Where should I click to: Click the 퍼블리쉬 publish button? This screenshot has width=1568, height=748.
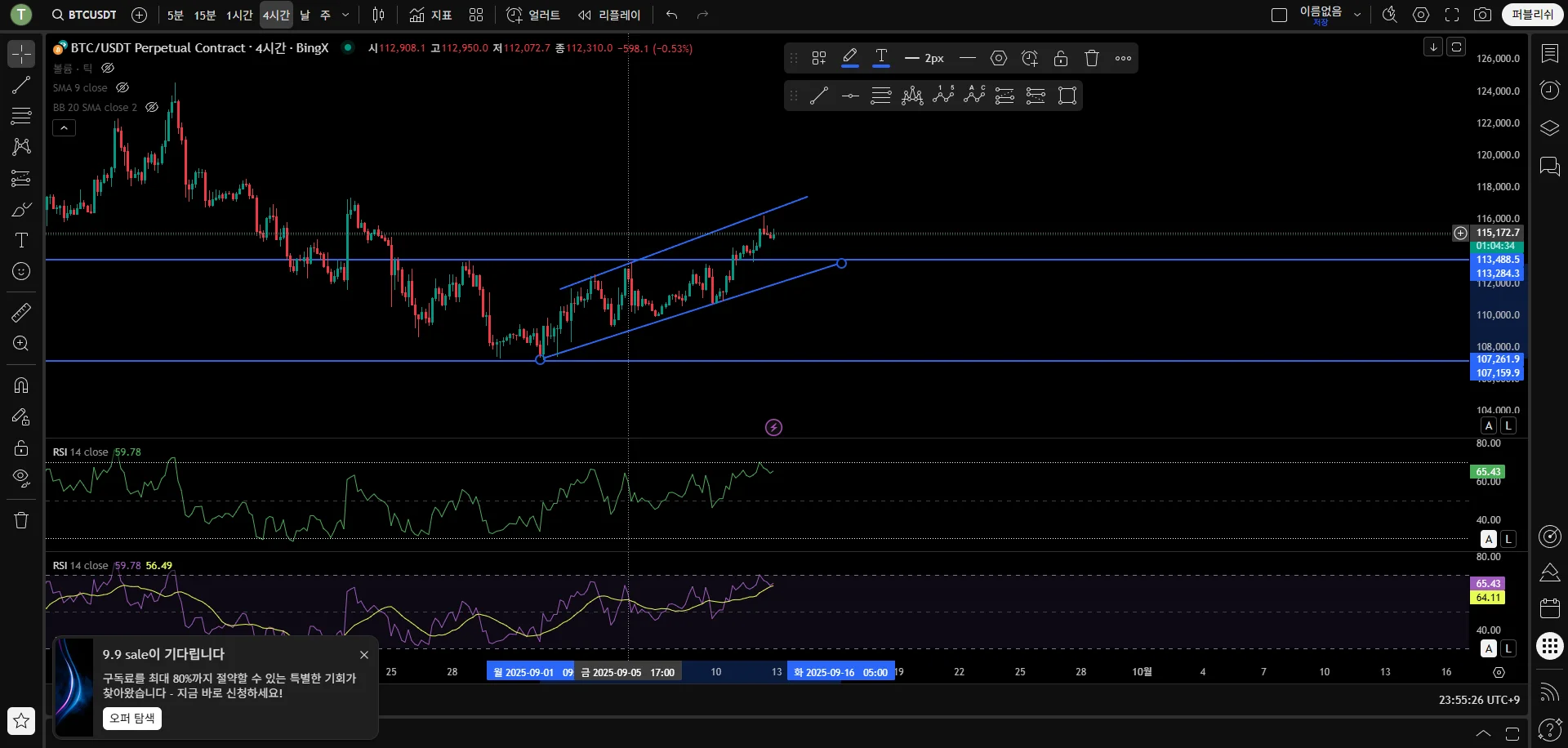[1532, 15]
